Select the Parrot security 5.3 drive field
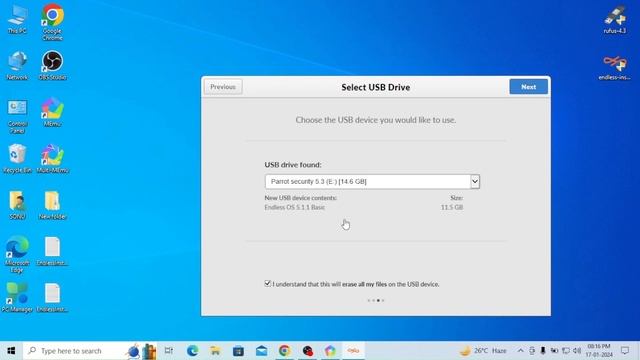 372,181
